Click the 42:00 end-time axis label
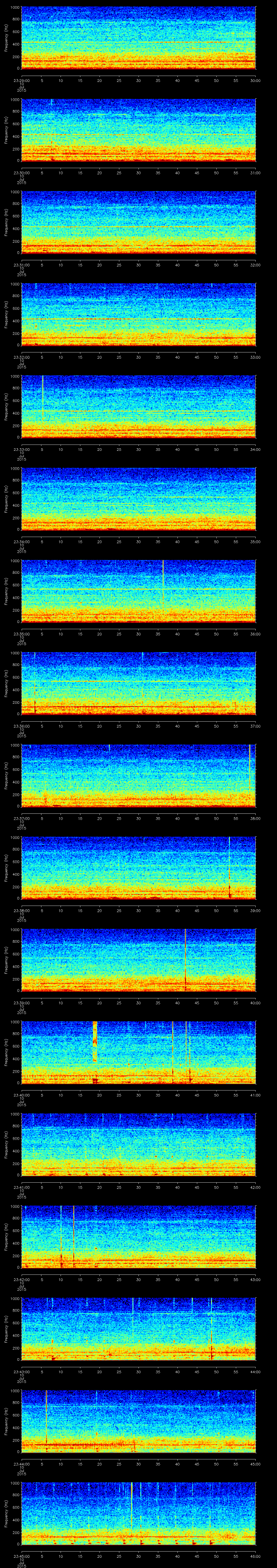The image size is (277, 1568). pyautogui.click(x=256, y=1187)
